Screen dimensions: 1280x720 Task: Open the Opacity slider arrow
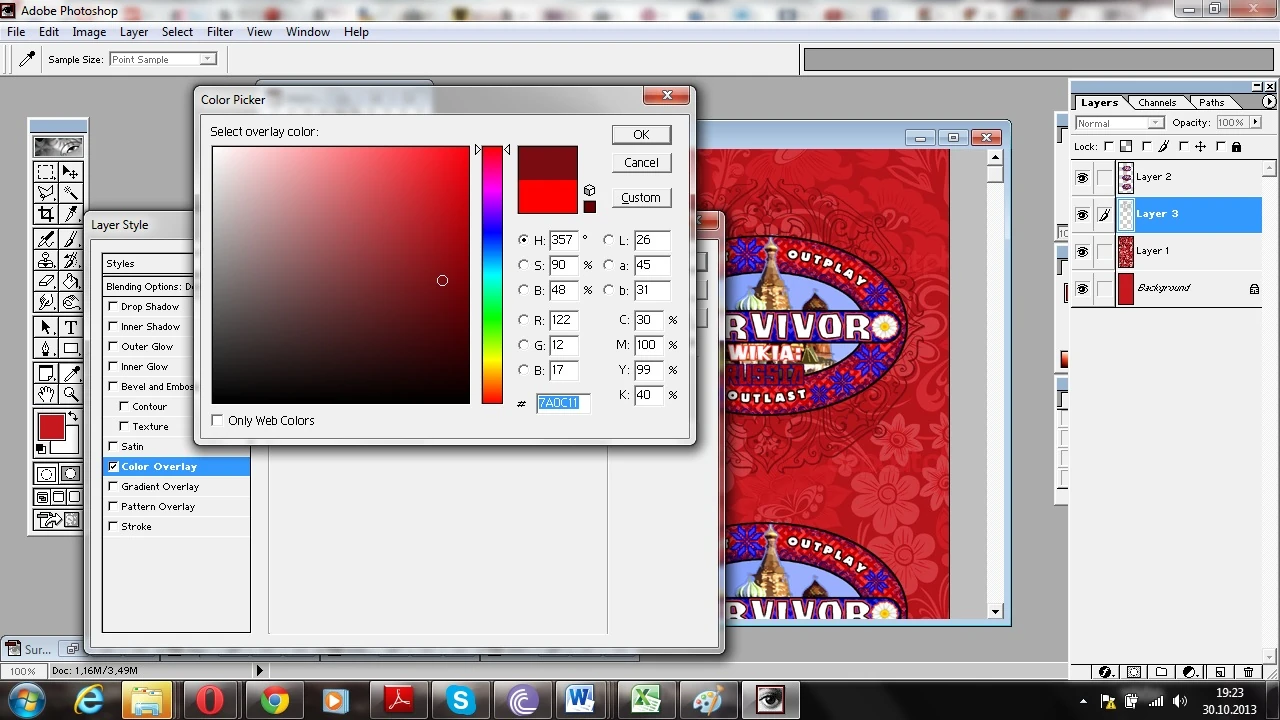coord(1254,123)
